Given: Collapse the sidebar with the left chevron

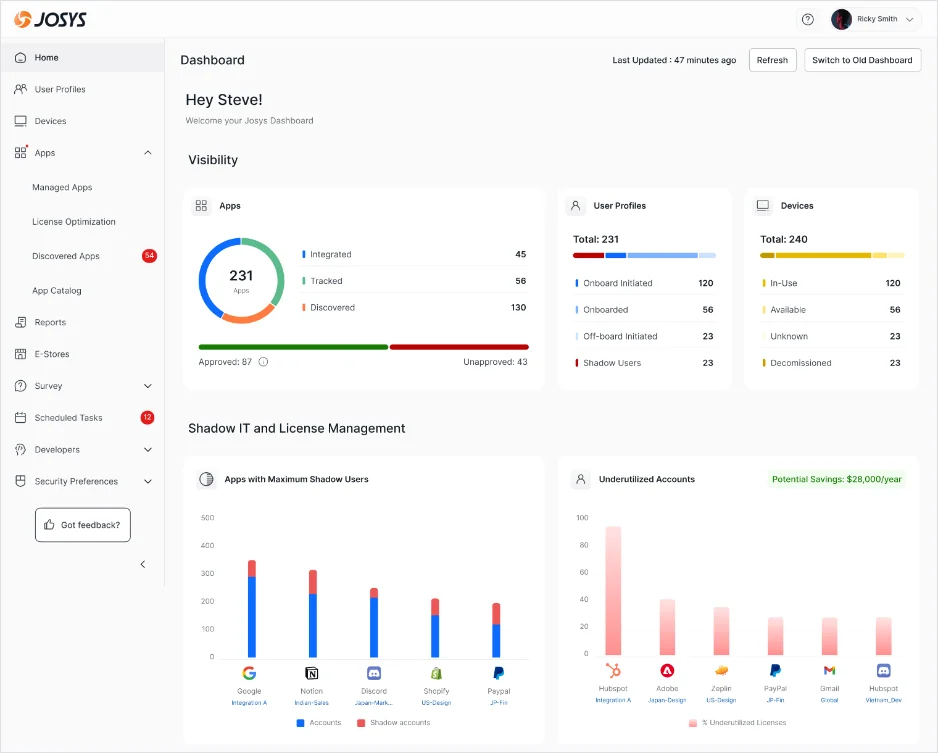Looking at the screenshot, I should click(x=143, y=564).
